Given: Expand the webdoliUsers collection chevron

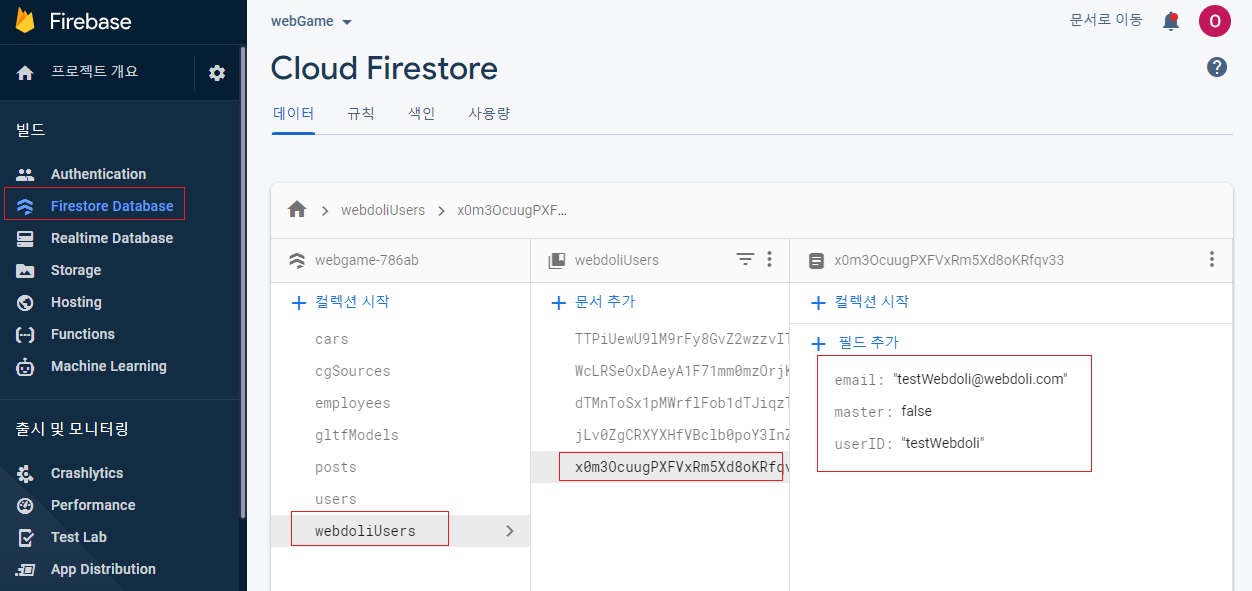Looking at the screenshot, I should pos(509,531).
